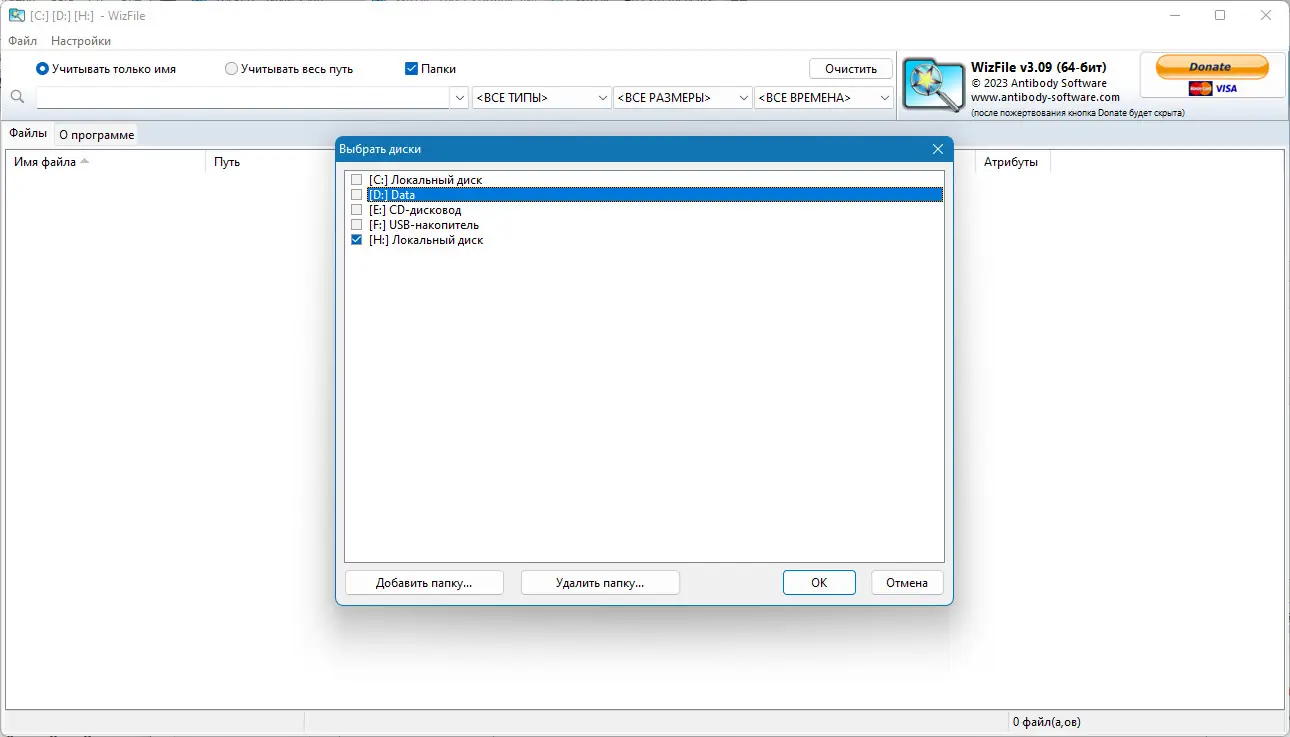This screenshot has width=1290, height=737.
Task: Uncheck the [H:] Локальный диск checkbox
Action: coord(356,240)
